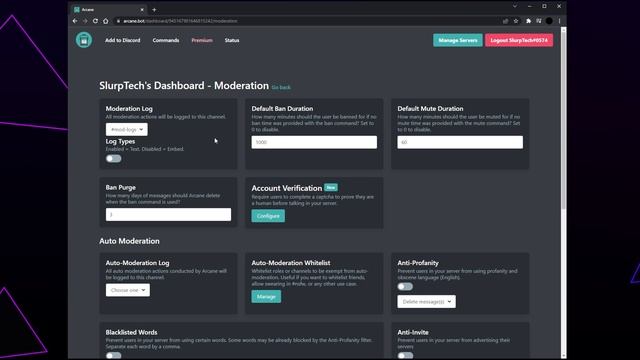Click Manage under Auto-Moderation Whitelist
This screenshot has height=360, width=640.
pyautogui.click(x=266, y=296)
